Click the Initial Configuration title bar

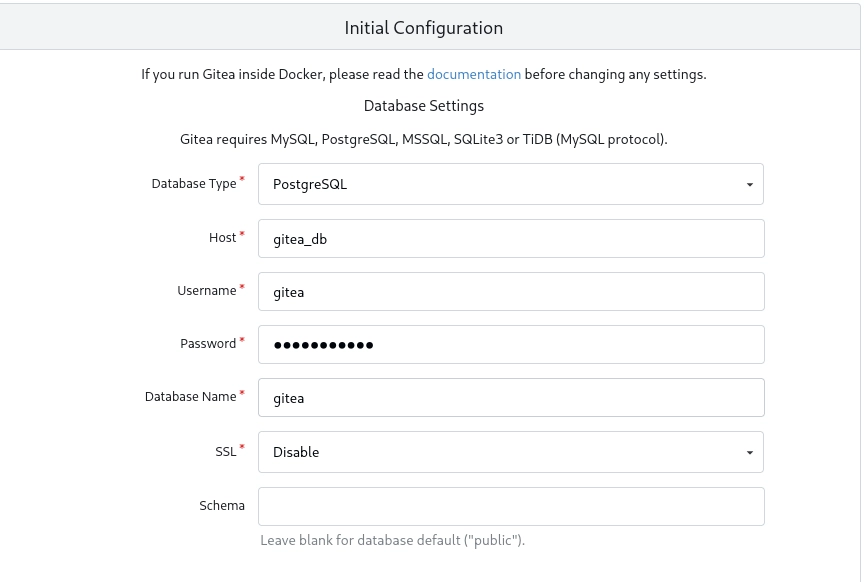click(423, 27)
